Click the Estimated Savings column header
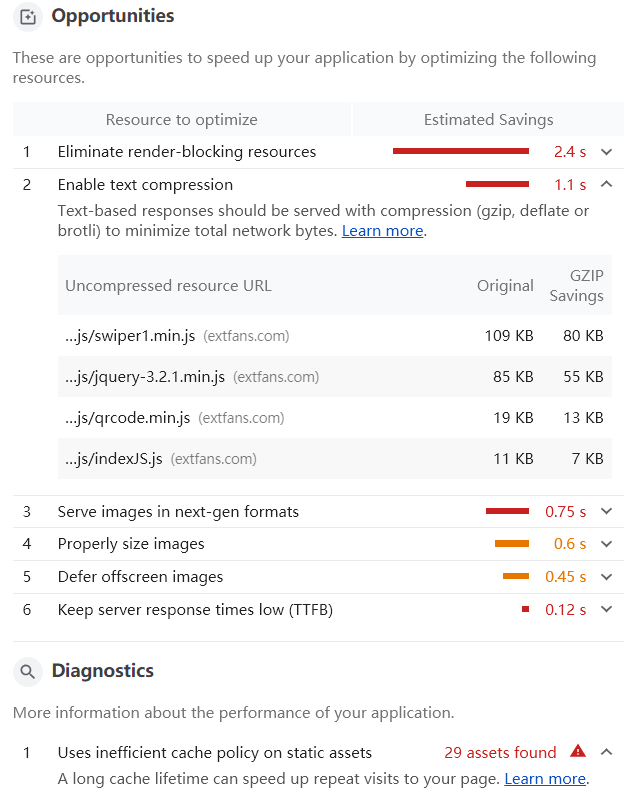635x802 pixels. pos(488,120)
